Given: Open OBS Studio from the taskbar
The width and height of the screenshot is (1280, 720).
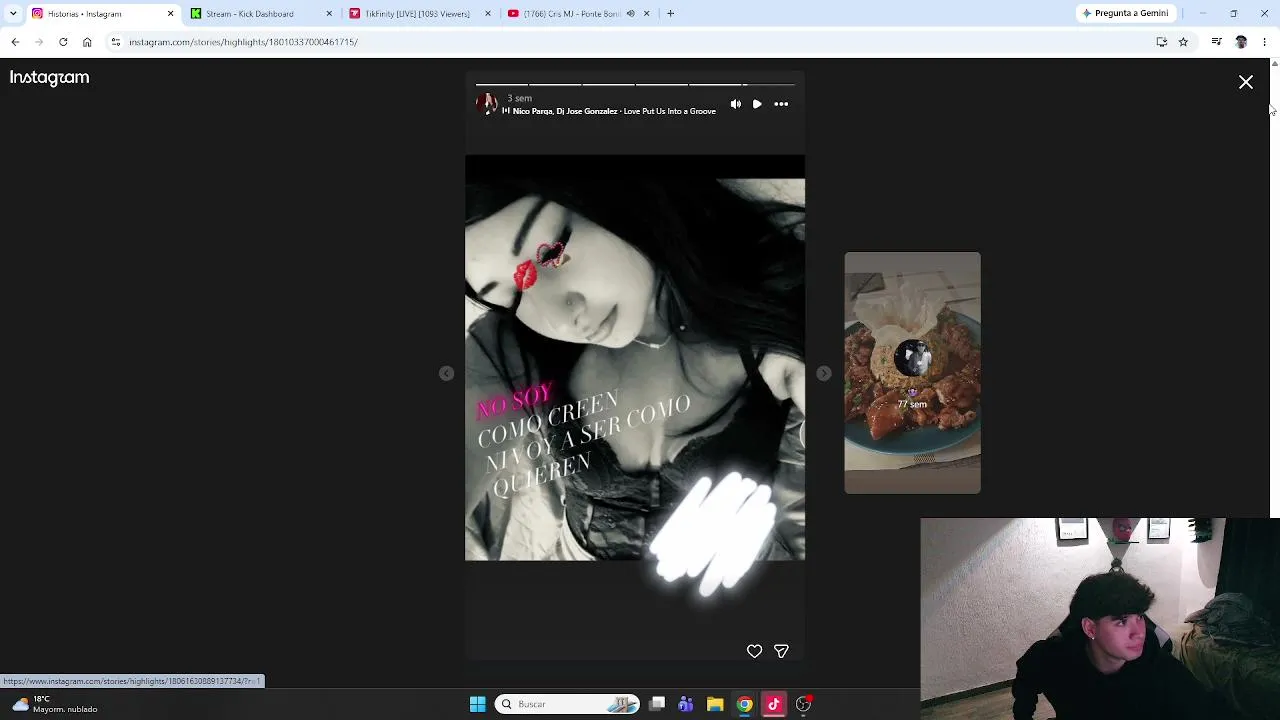Looking at the screenshot, I should coord(803,704).
